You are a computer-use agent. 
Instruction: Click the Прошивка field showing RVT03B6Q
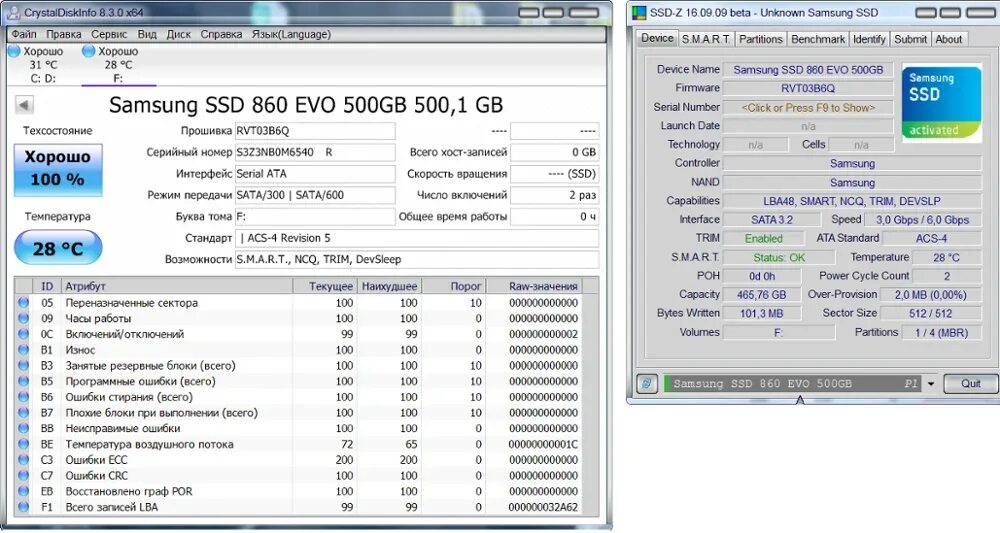pyautogui.click(x=315, y=131)
